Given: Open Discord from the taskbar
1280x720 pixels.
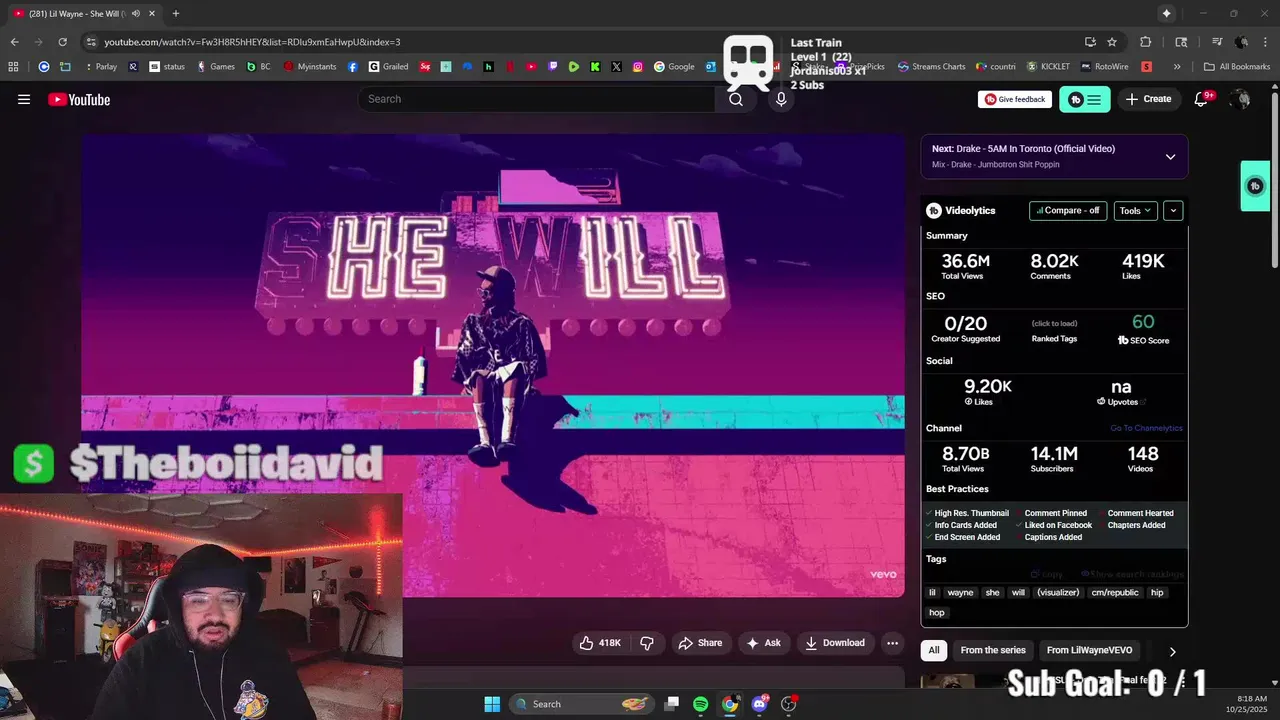Looking at the screenshot, I should pos(759,704).
